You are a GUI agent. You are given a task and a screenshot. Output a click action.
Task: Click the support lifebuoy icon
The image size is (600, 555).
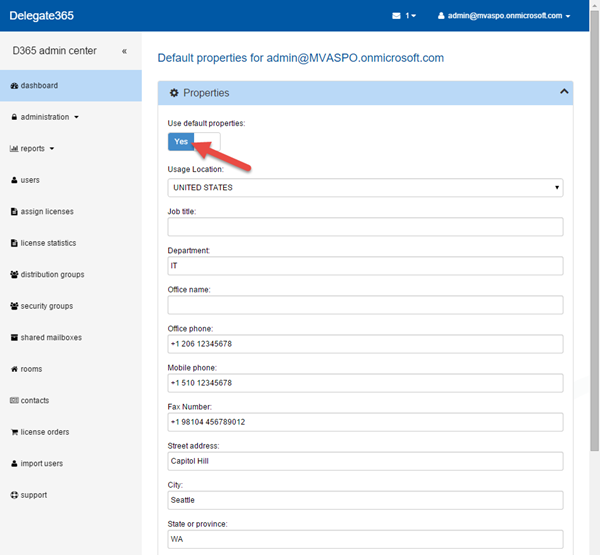[x=14, y=495]
